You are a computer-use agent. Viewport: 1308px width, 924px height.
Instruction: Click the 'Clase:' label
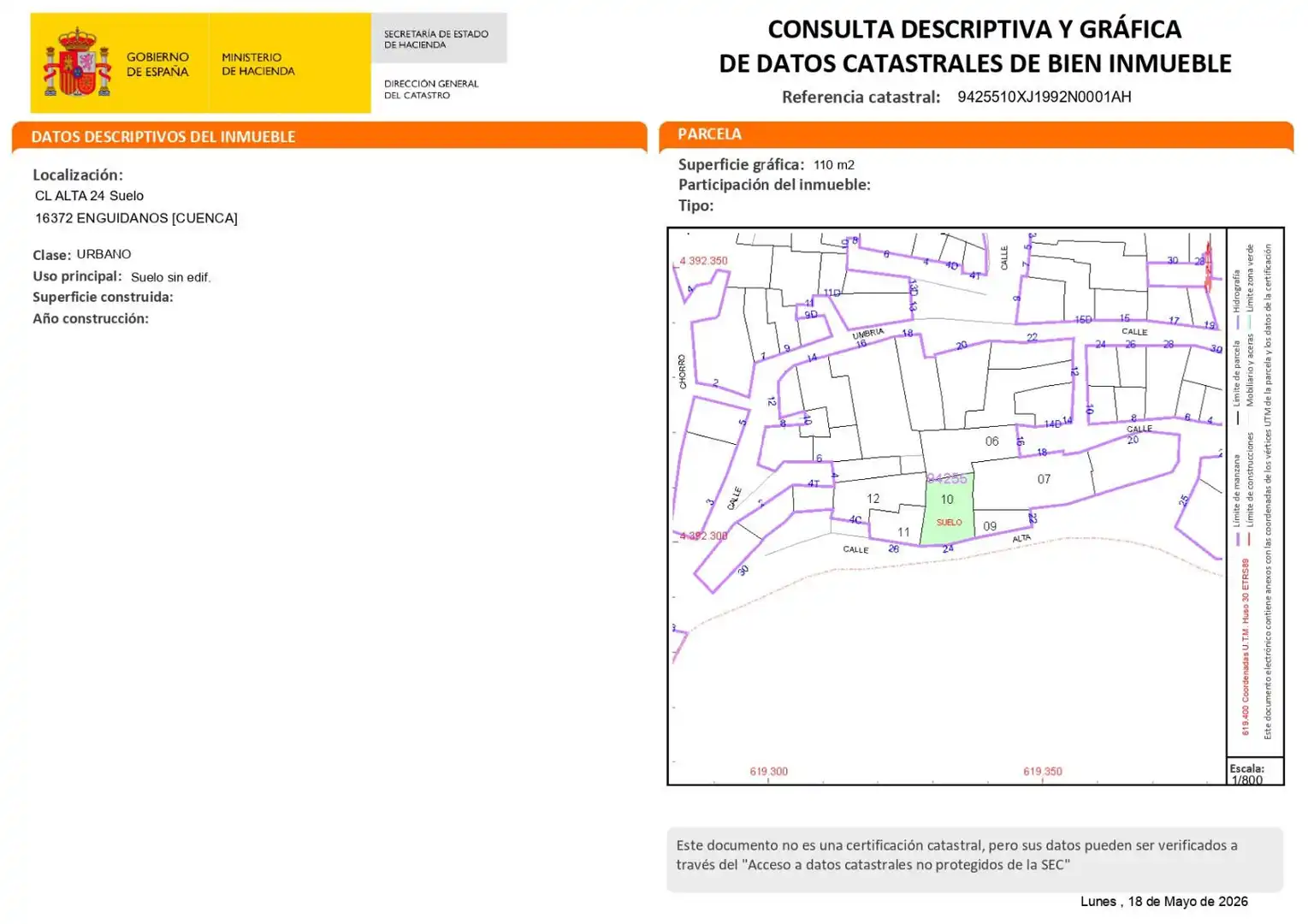click(x=51, y=255)
